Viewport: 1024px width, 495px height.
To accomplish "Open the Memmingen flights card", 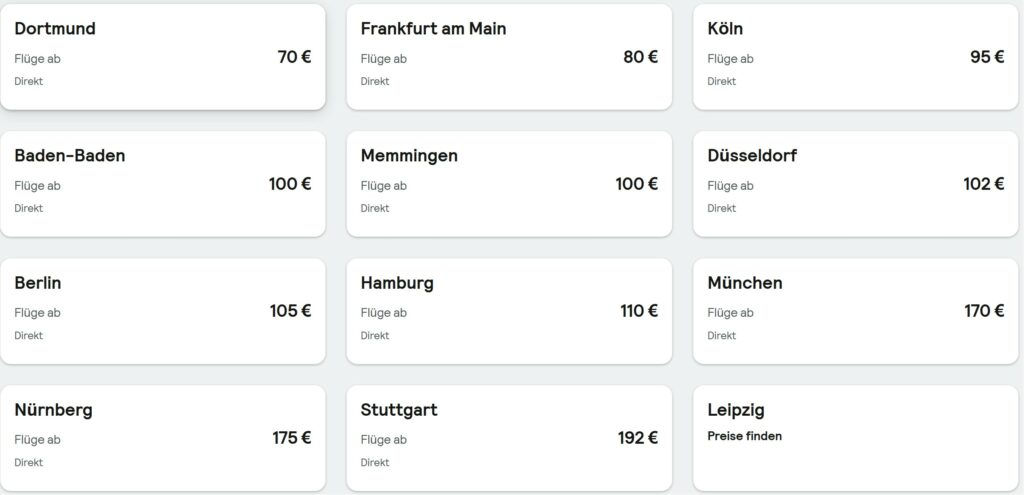I will tap(509, 184).
